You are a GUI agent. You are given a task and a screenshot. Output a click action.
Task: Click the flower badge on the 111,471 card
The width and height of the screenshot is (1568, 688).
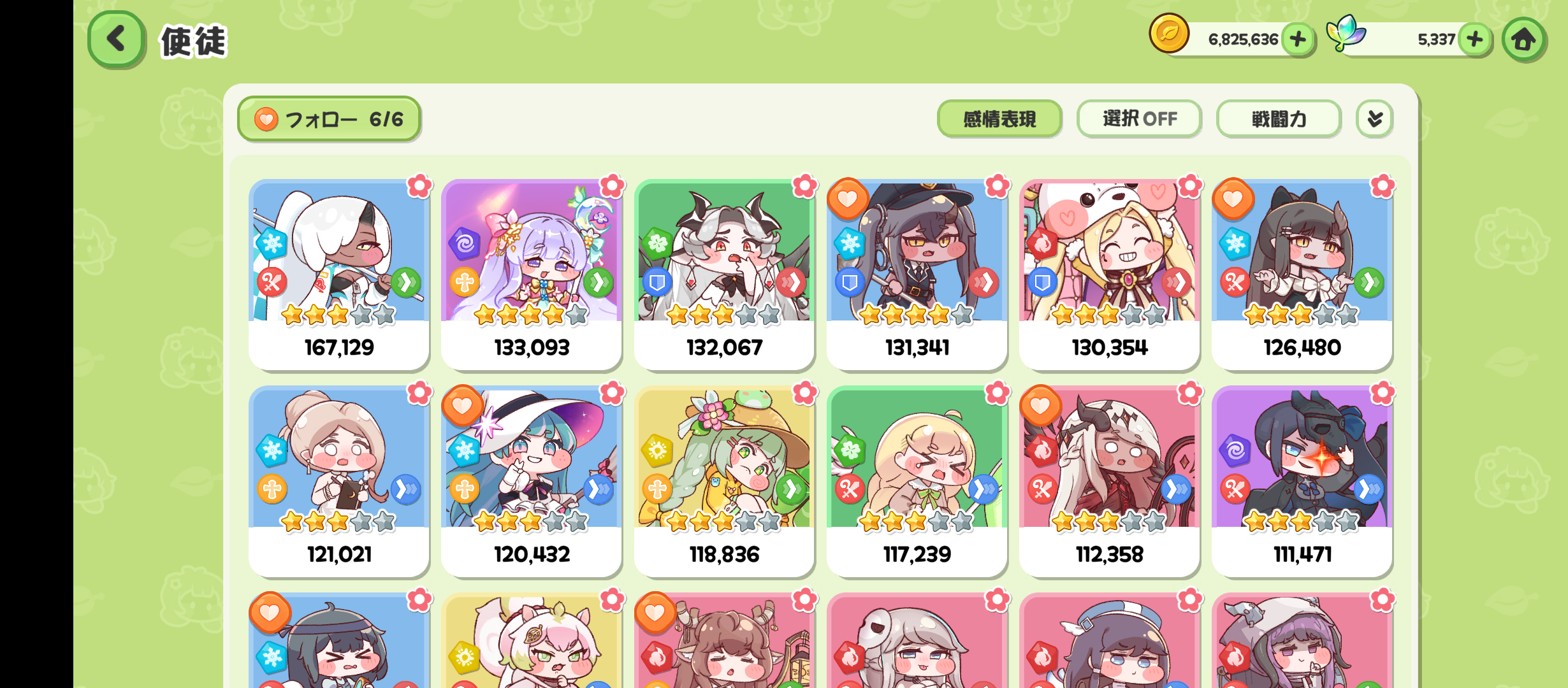1383,393
